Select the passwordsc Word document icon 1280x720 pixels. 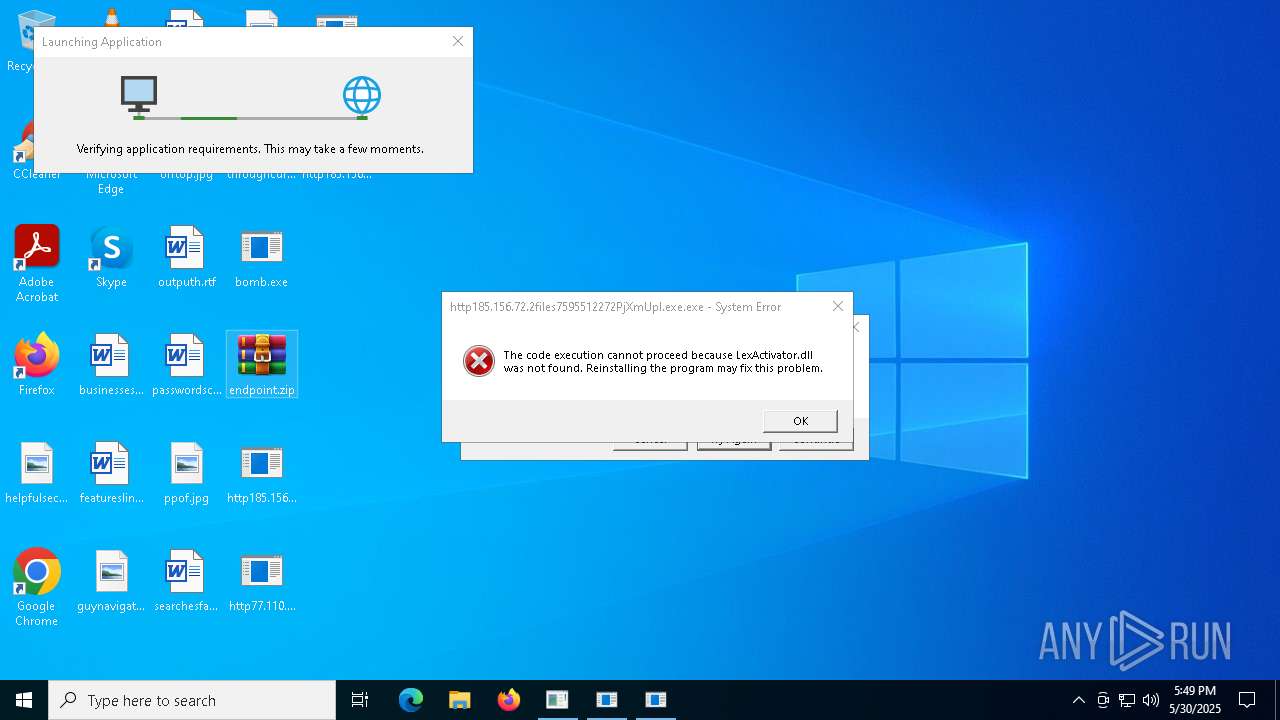pos(187,365)
